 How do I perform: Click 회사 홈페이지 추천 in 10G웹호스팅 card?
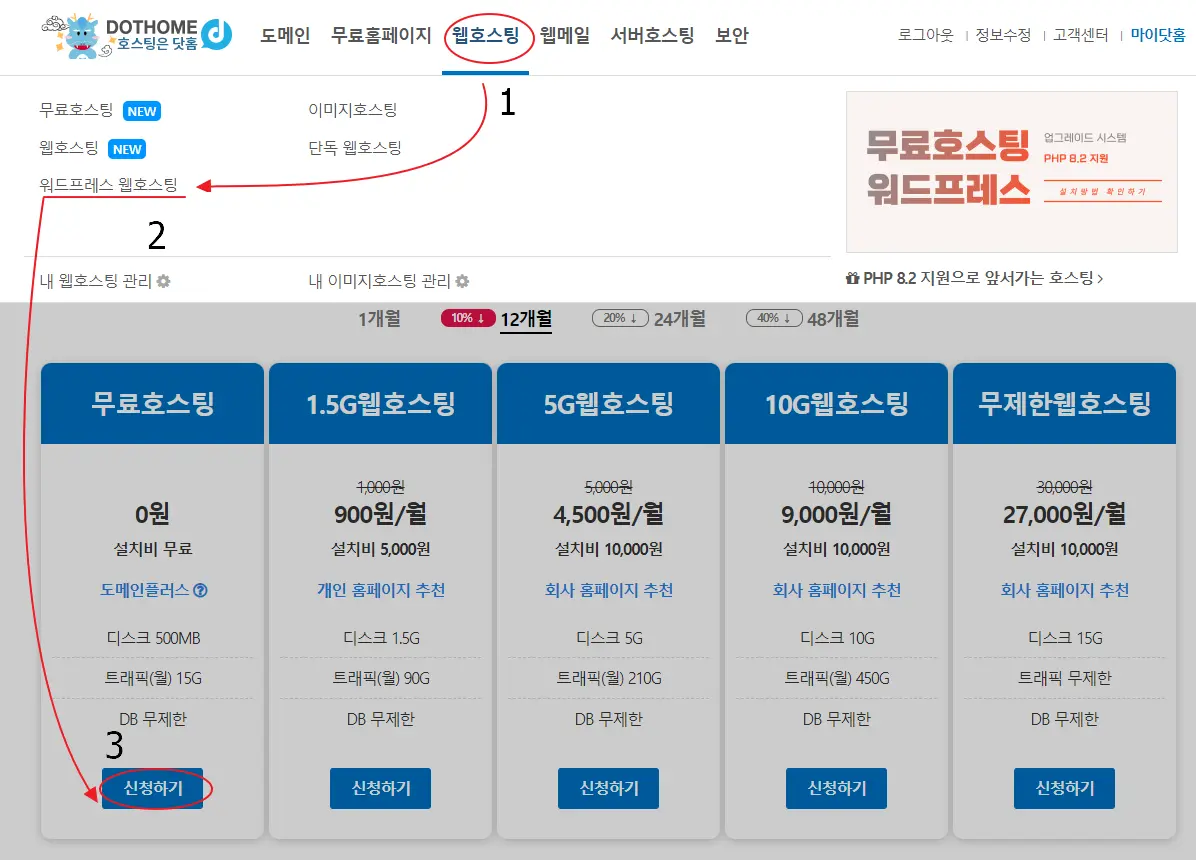(837, 590)
